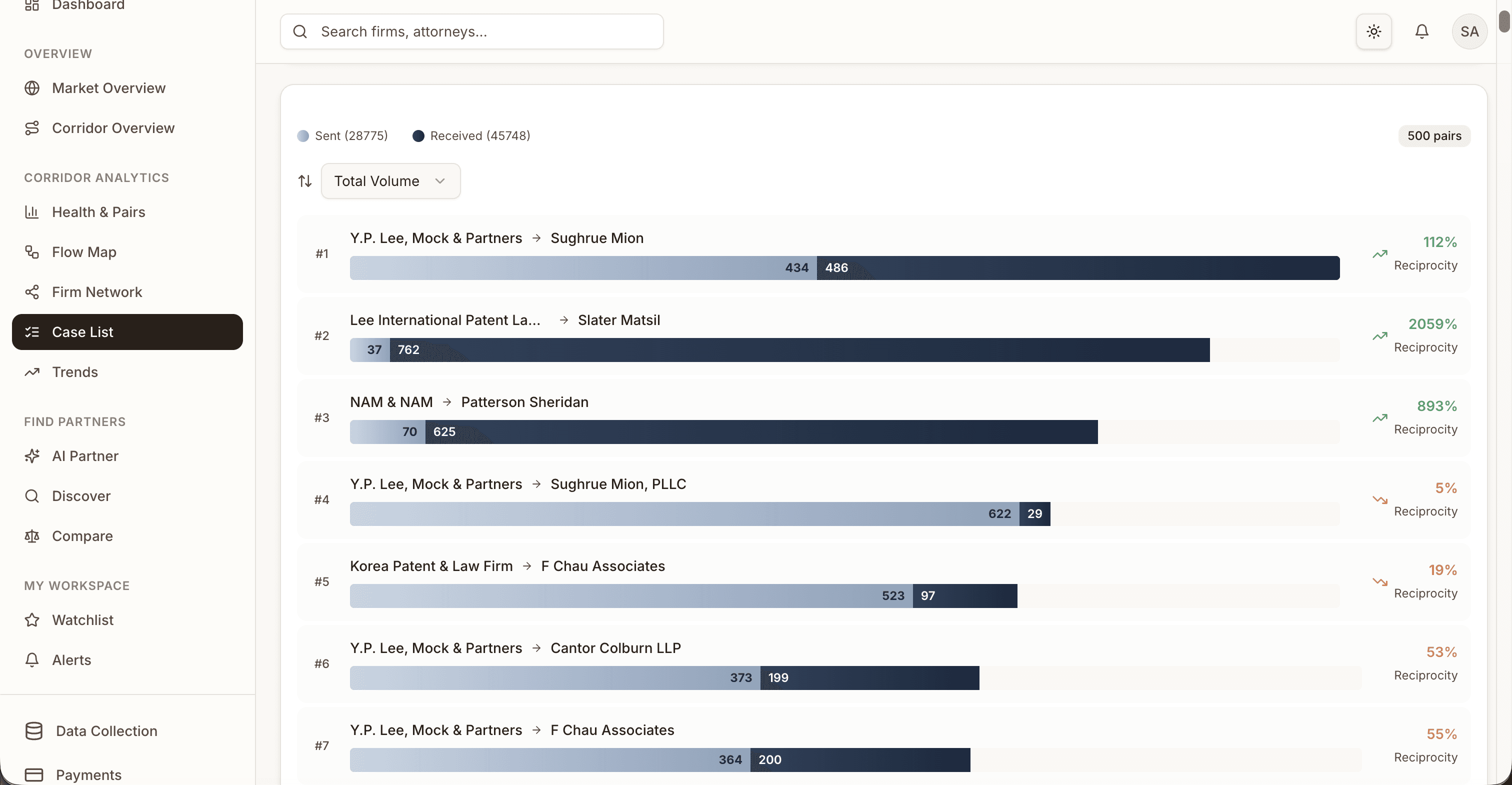Expand the Total Volume sort dropdown
The height and width of the screenshot is (785, 1512).
(x=390, y=181)
